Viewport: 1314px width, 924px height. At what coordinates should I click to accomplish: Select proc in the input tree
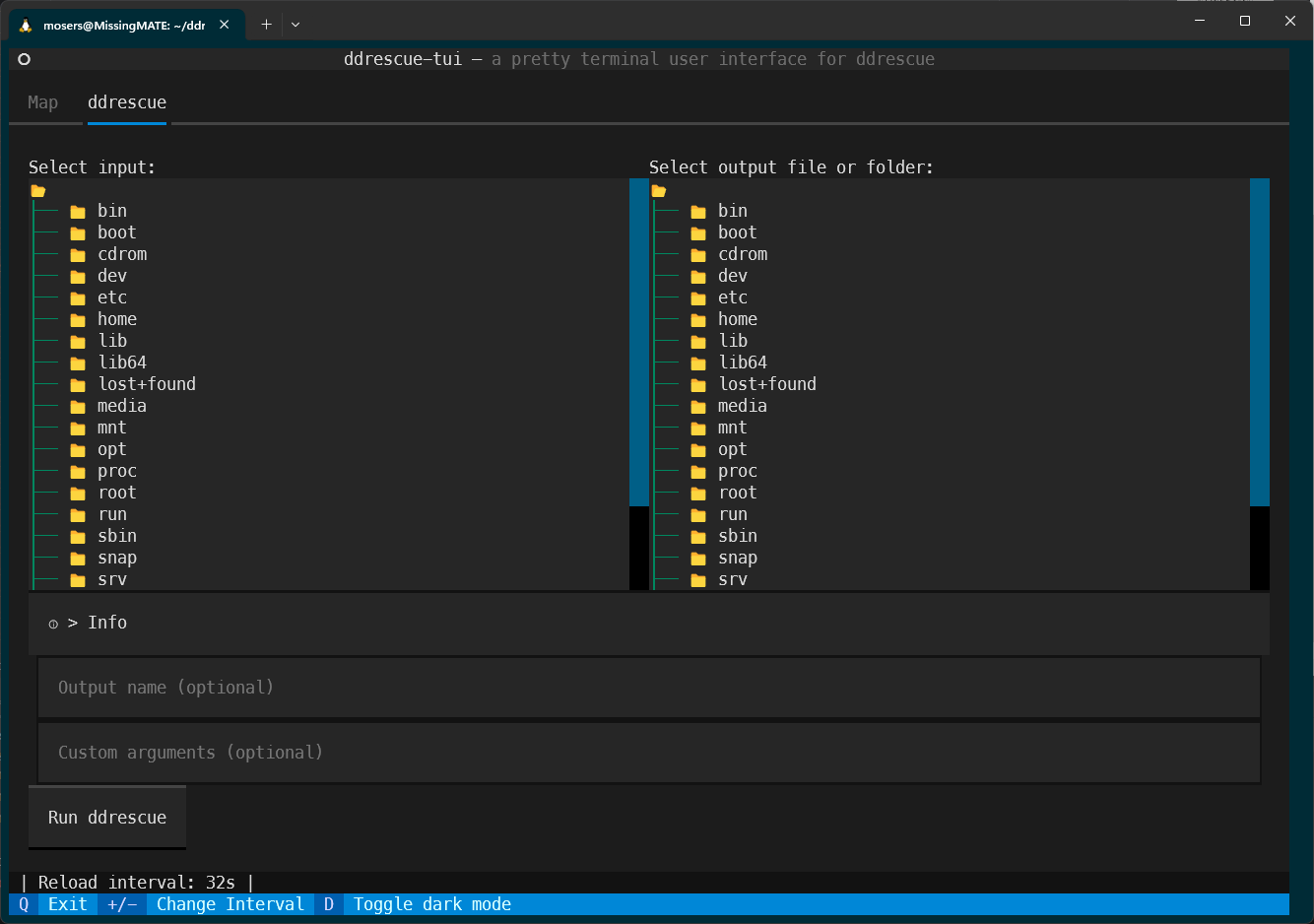click(x=117, y=472)
